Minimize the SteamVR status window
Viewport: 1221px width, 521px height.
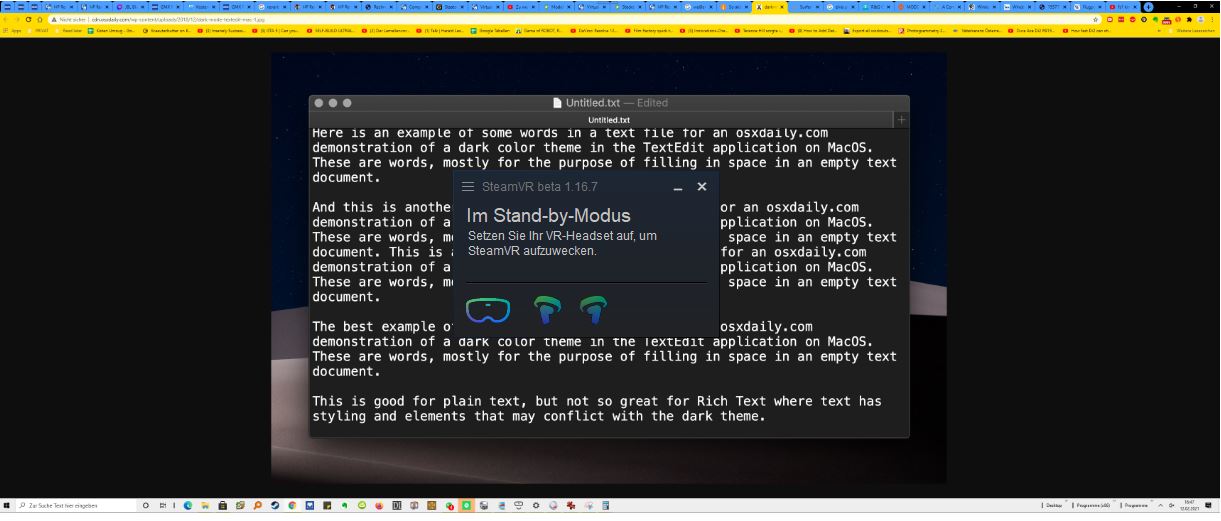point(678,187)
